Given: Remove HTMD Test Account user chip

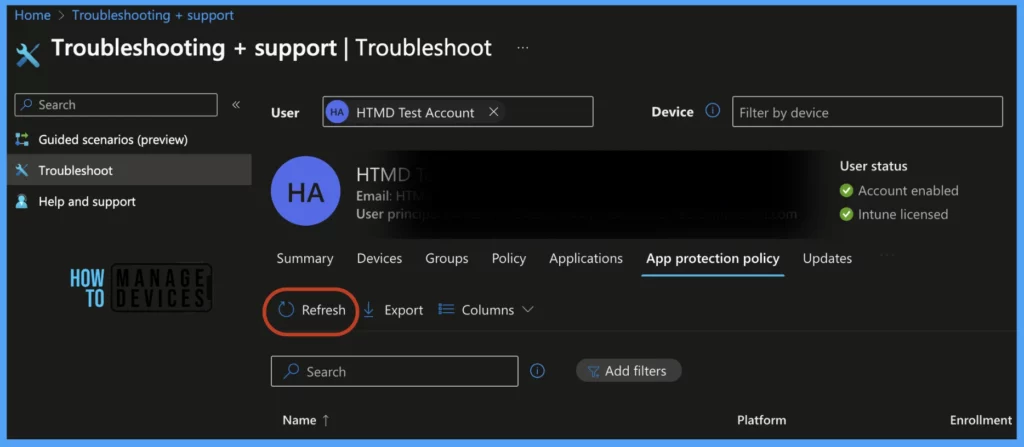Looking at the screenshot, I should (x=494, y=112).
